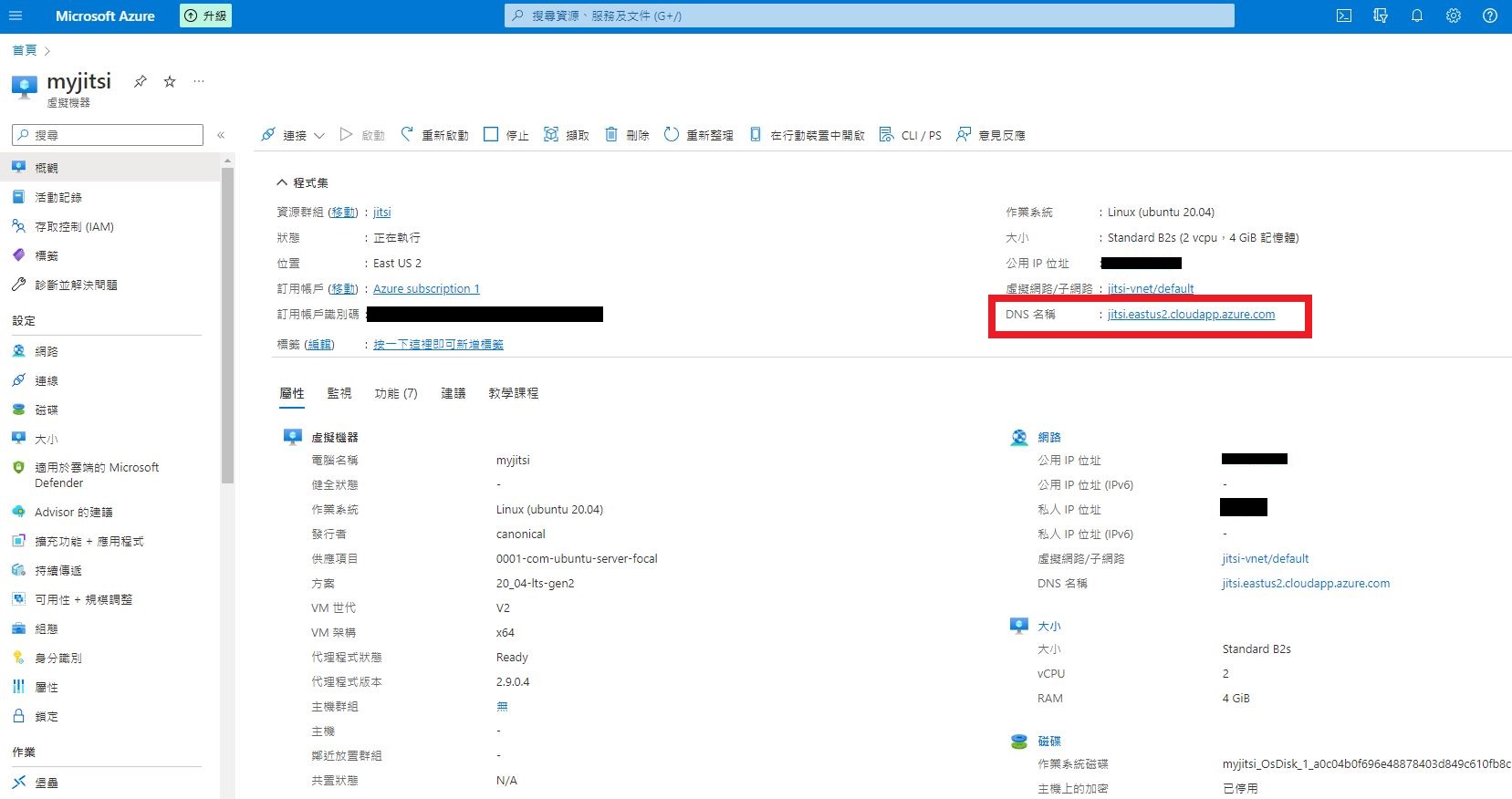This screenshot has width=1512, height=799.
Task: Select 概觀 in the left menu
Action: point(110,168)
